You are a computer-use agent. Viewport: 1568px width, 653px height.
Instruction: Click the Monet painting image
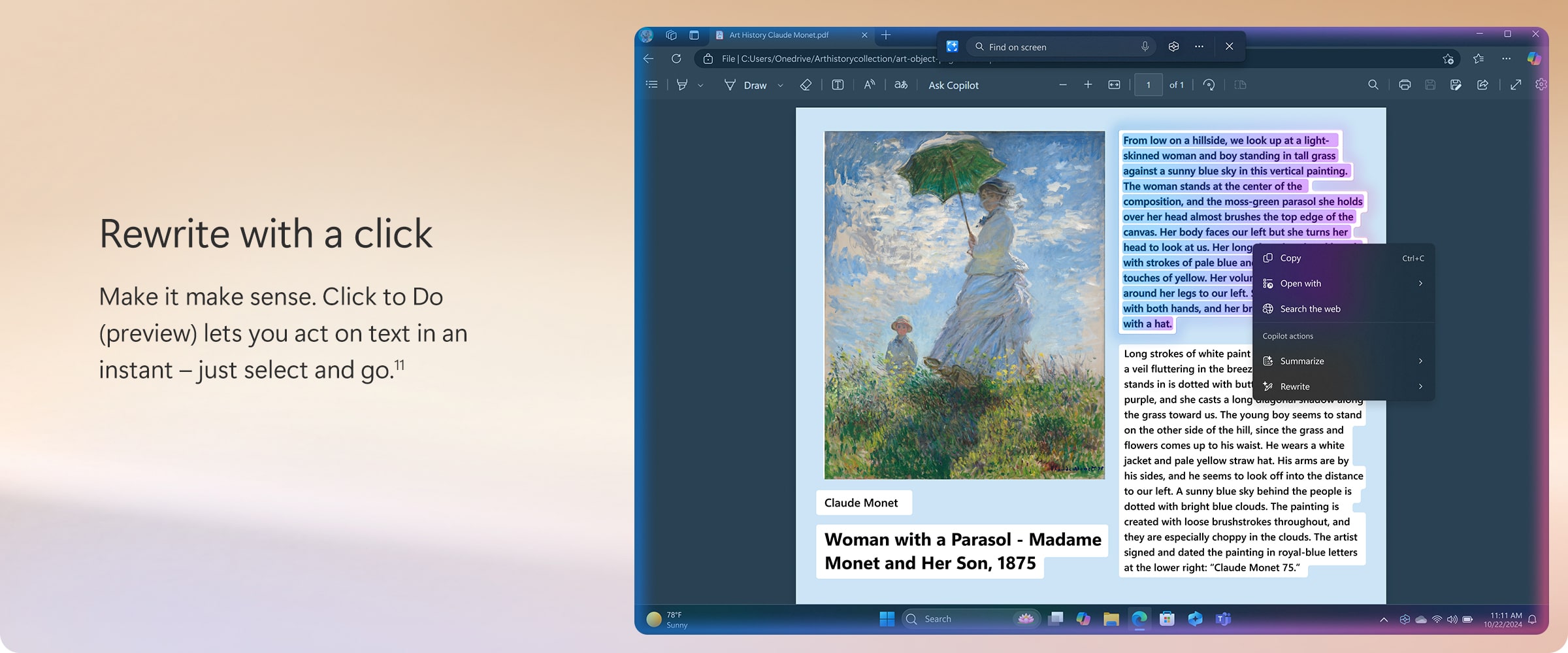click(x=964, y=305)
